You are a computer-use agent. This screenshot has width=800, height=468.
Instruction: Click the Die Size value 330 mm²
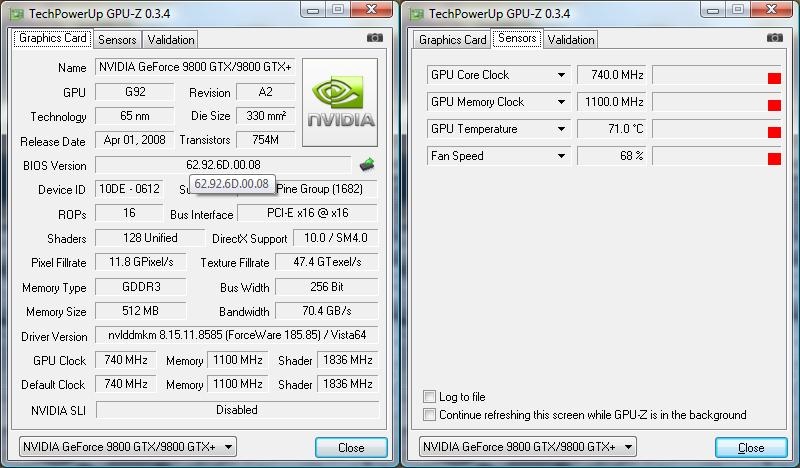265,116
